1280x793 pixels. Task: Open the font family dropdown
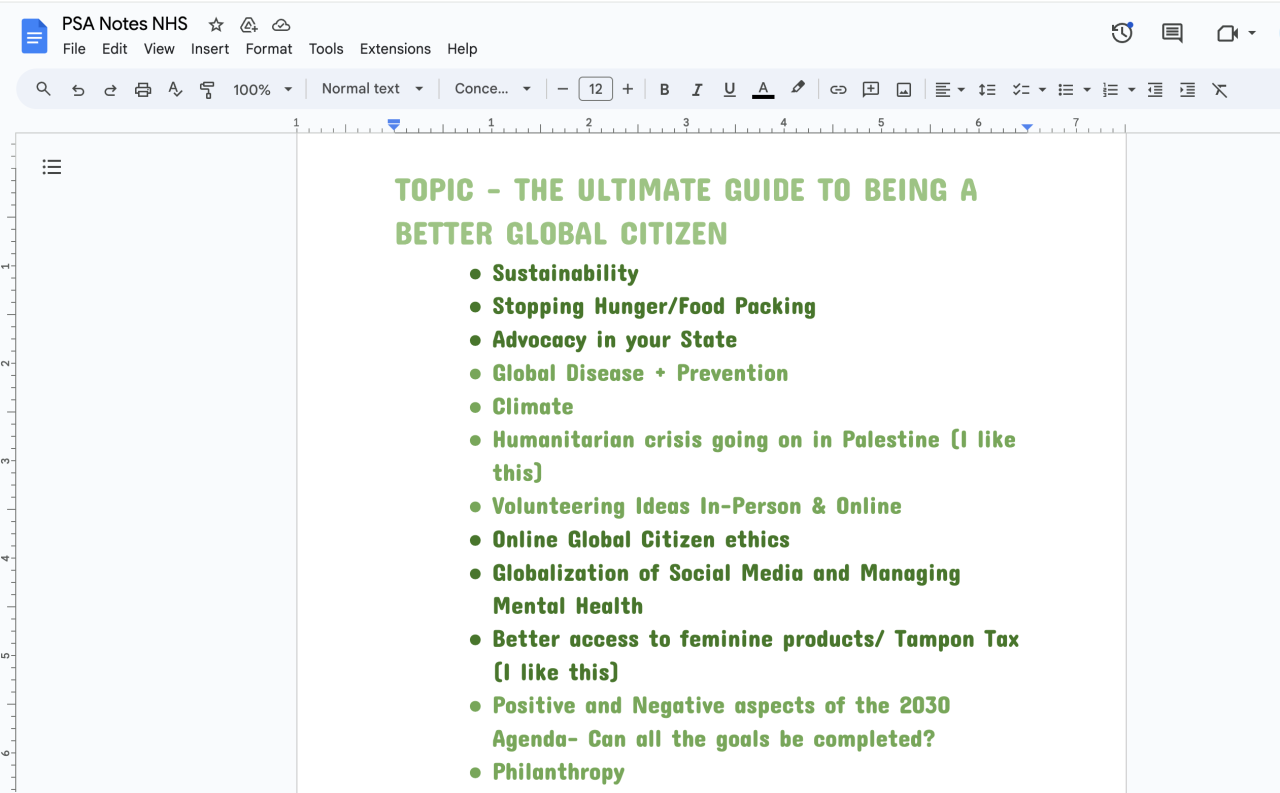[x=492, y=89]
